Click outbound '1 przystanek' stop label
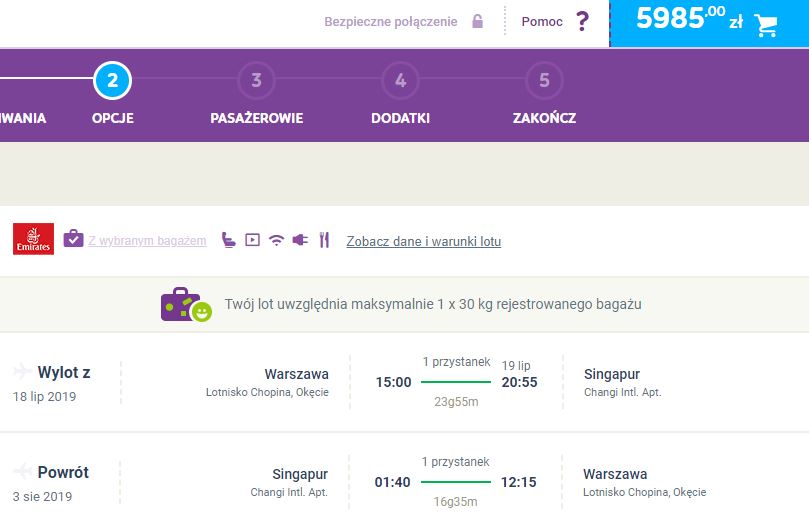This screenshot has width=809, height=517. click(456, 362)
